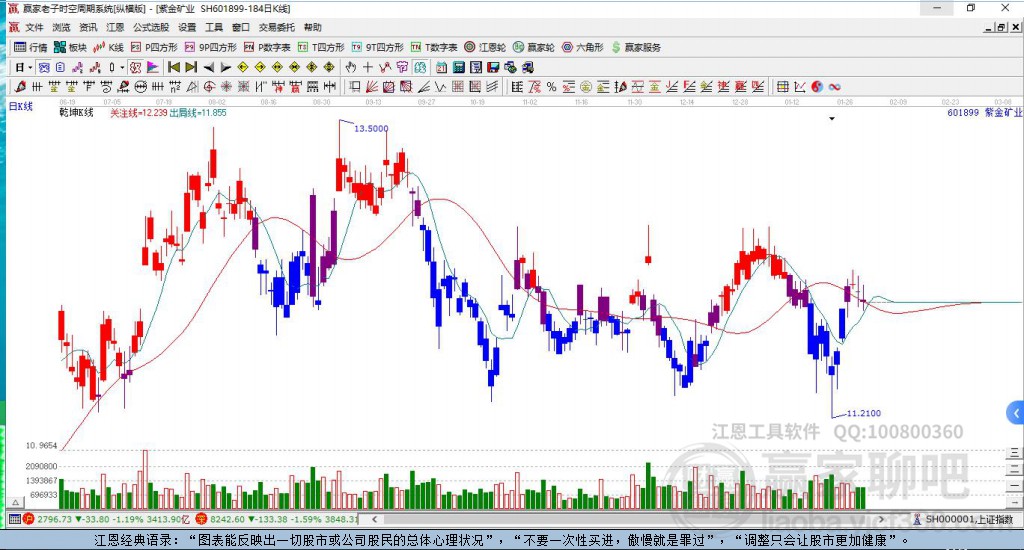
Task: Click the red infinity loop icon
Action: tap(835, 87)
